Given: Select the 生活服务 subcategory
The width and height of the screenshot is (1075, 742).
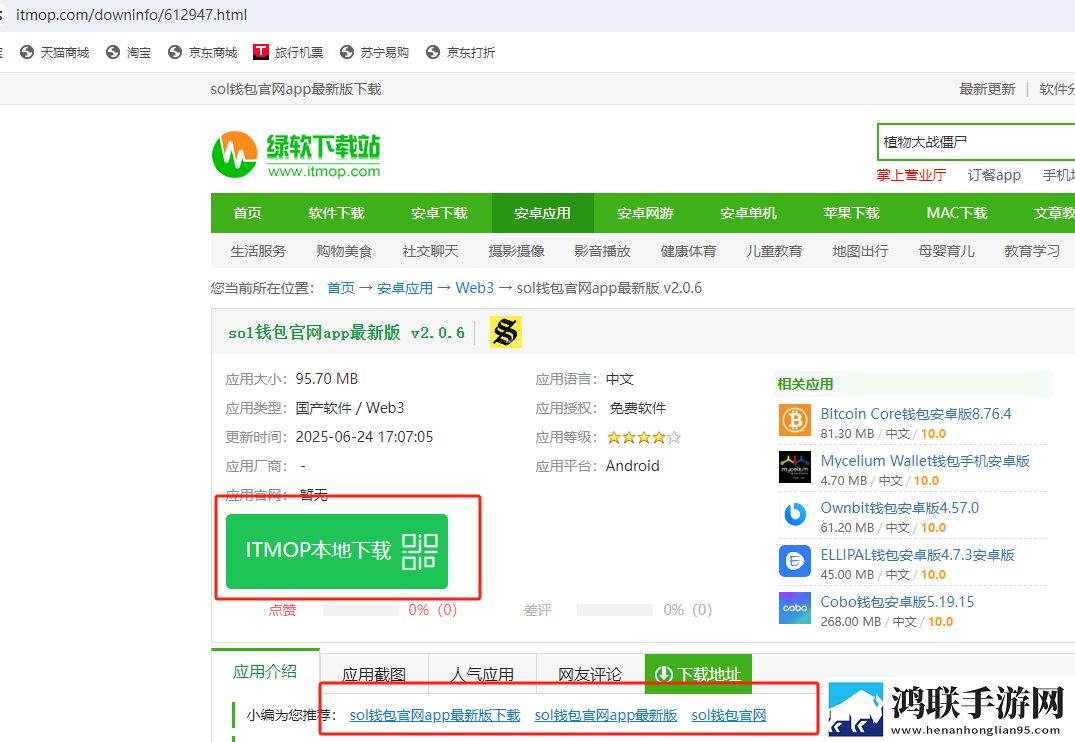Looking at the screenshot, I should click(258, 251).
